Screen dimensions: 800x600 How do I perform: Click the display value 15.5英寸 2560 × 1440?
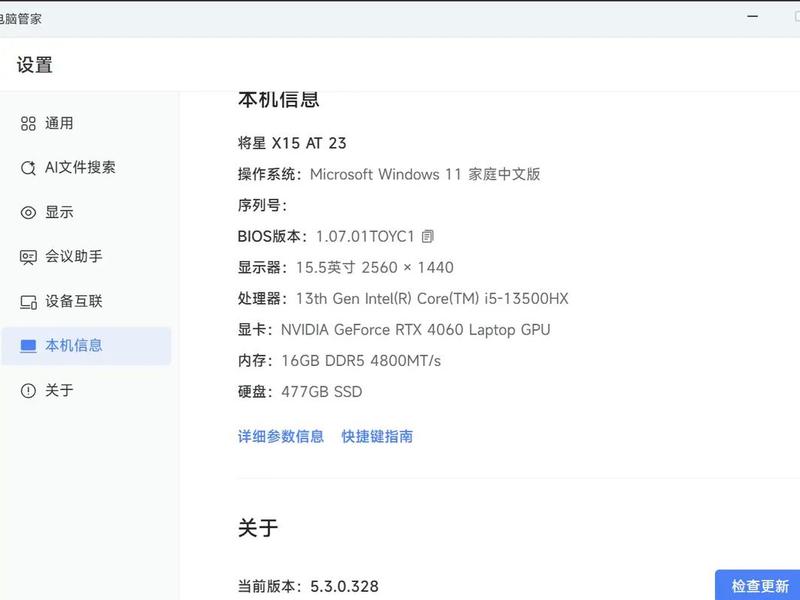(x=374, y=268)
